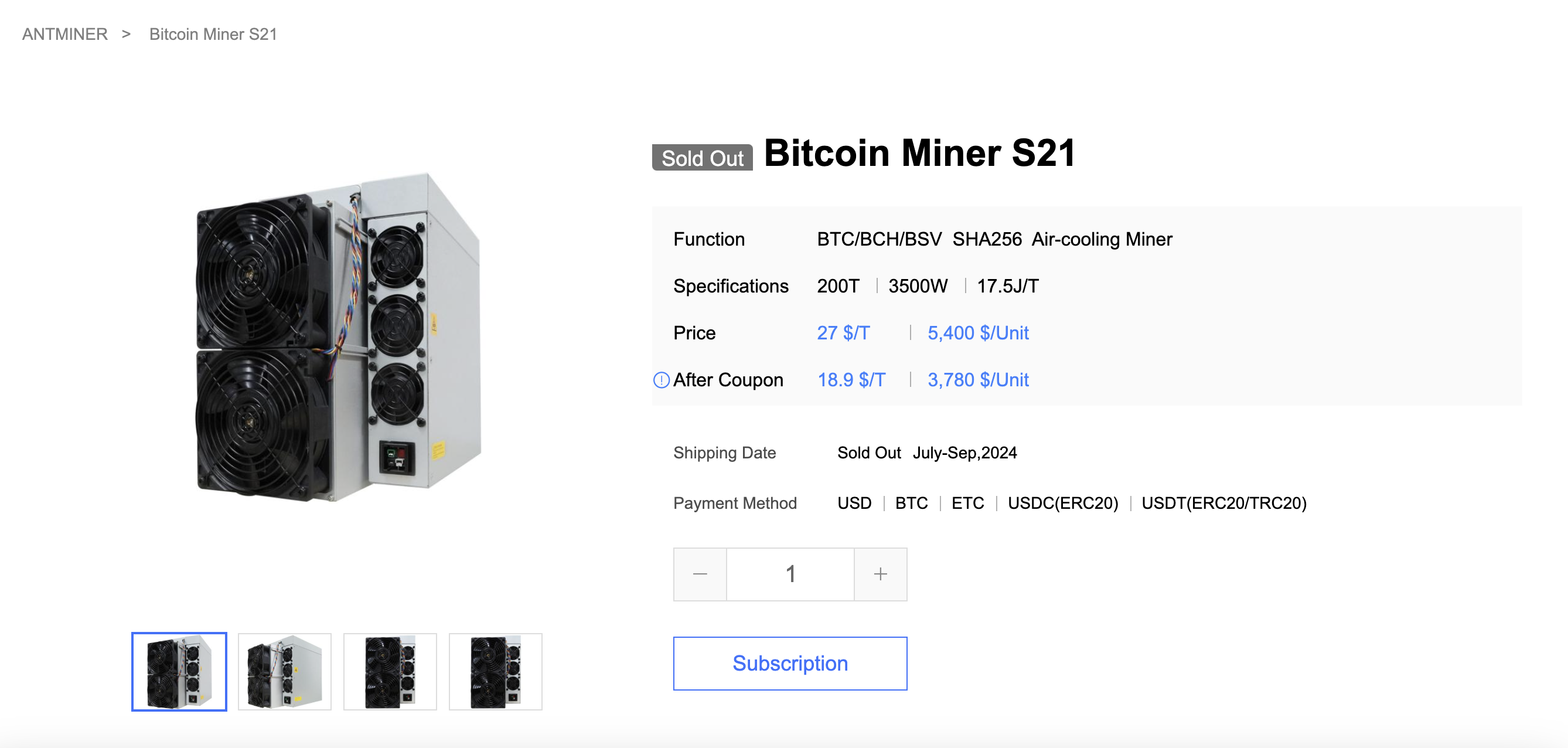Image resolution: width=1568 pixels, height=748 pixels.
Task: Click the BTC payment method
Action: [x=911, y=503]
